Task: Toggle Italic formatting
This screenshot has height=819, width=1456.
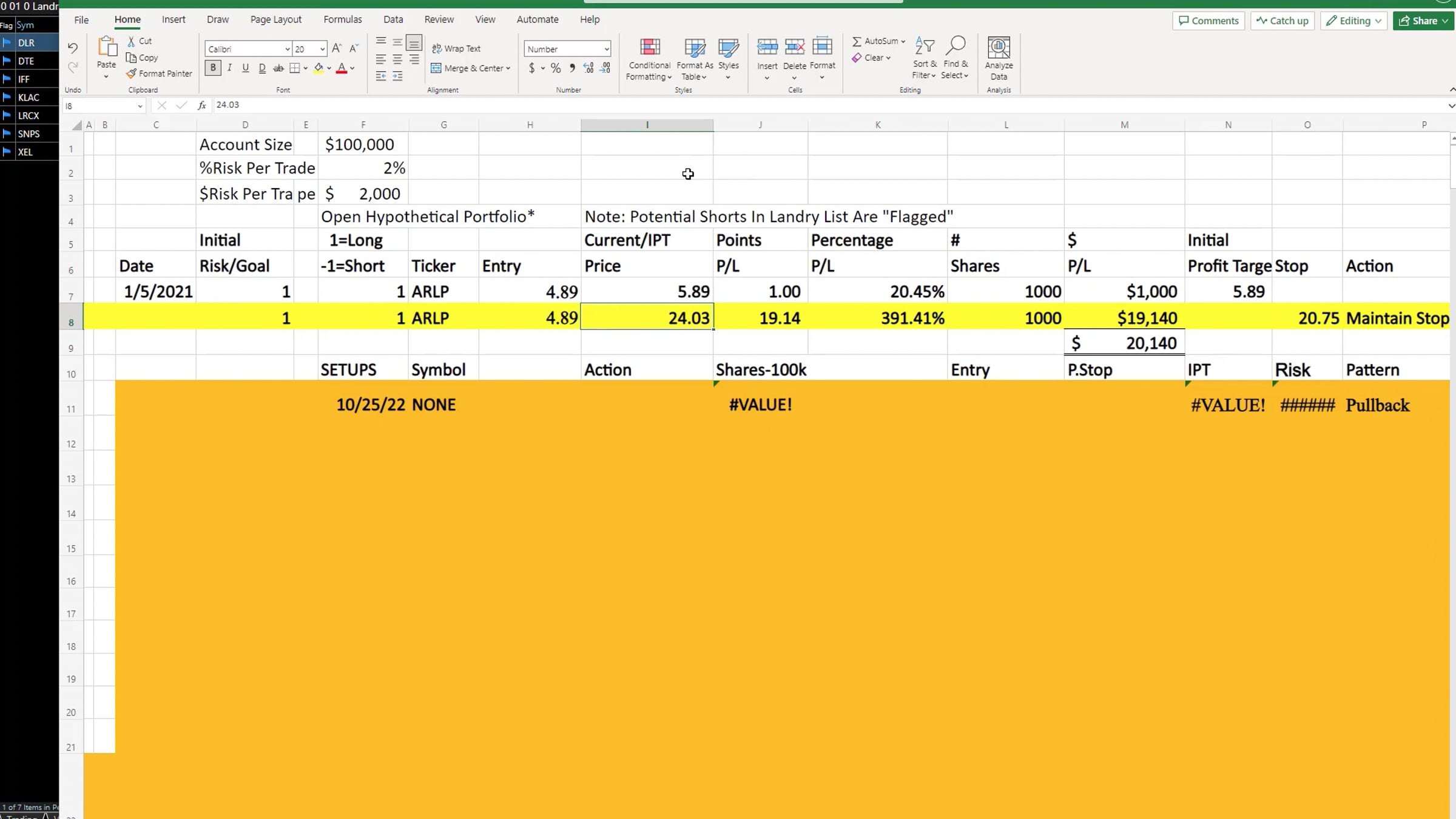Action: tap(229, 68)
